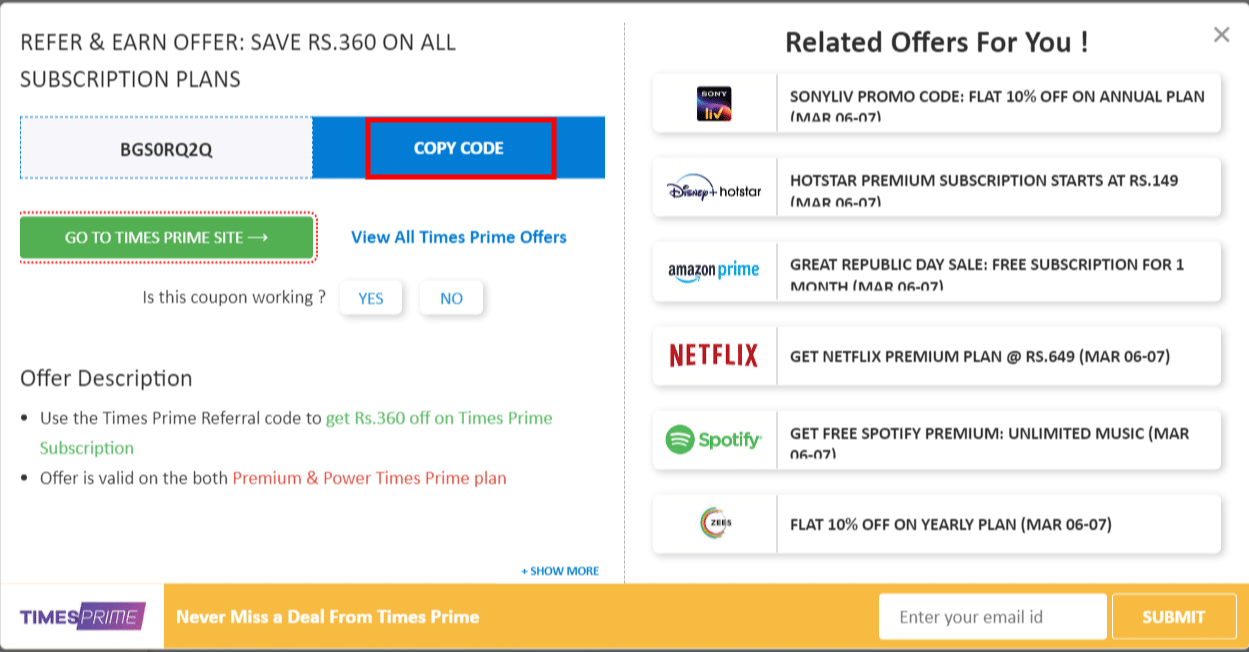The height and width of the screenshot is (652, 1249).
Task: Click the SonyLIV logo icon
Action: point(714,103)
